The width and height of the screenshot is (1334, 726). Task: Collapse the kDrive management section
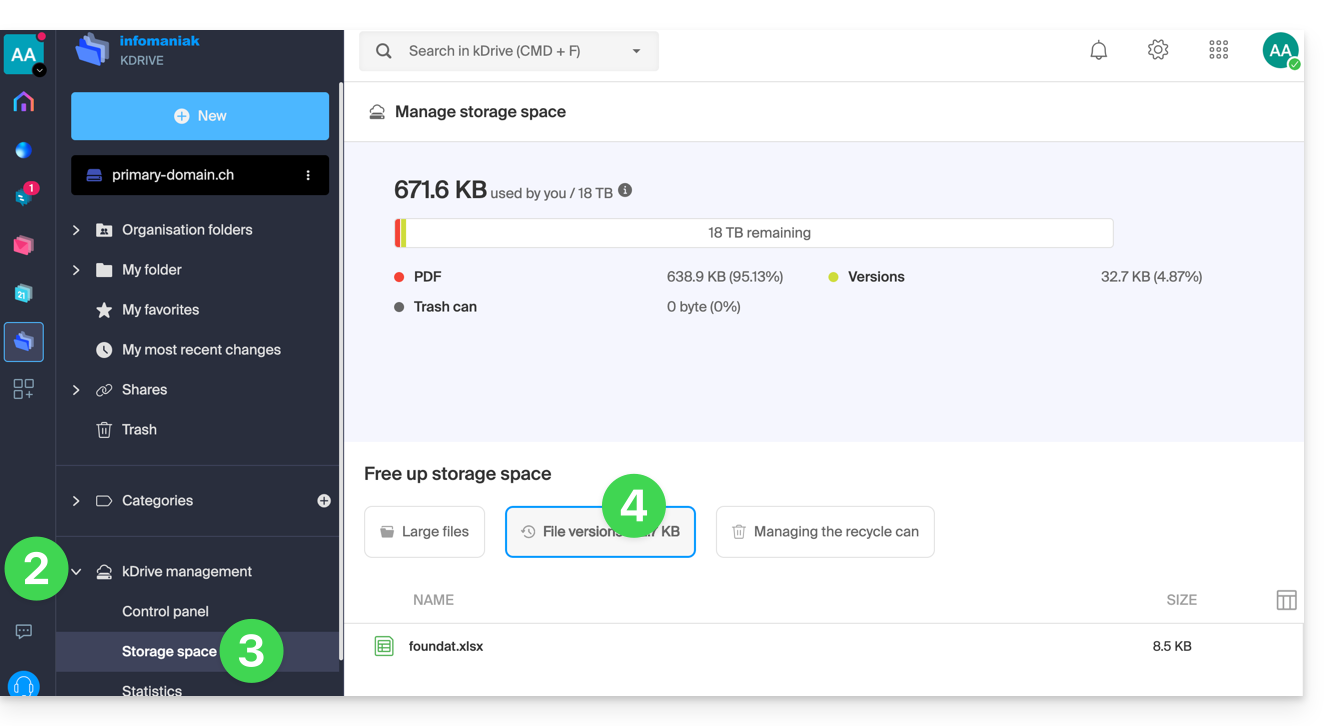click(77, 572)
